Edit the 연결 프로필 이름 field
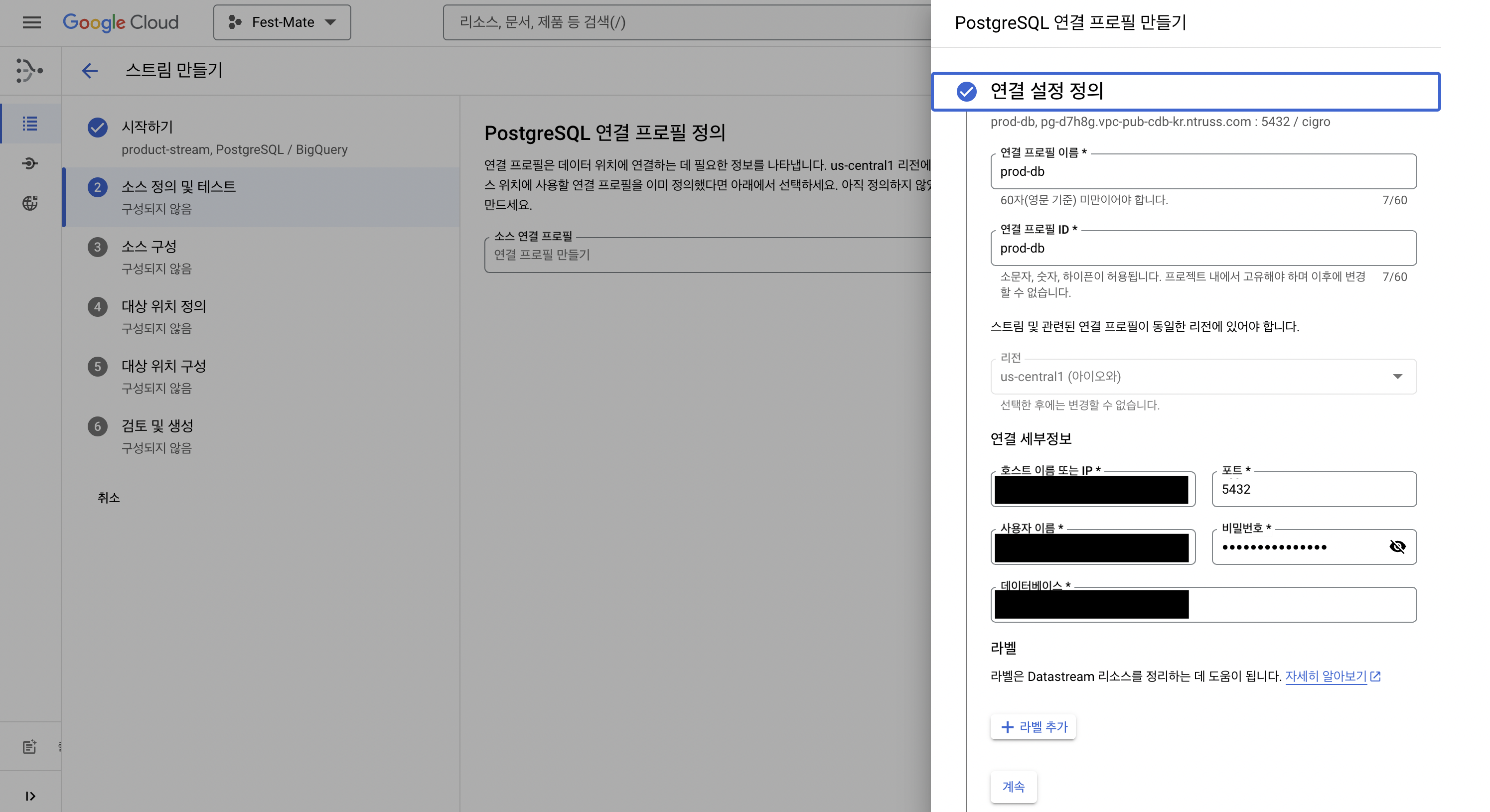This screenshot has width=1490, height=812. [x=1203, y=171]
